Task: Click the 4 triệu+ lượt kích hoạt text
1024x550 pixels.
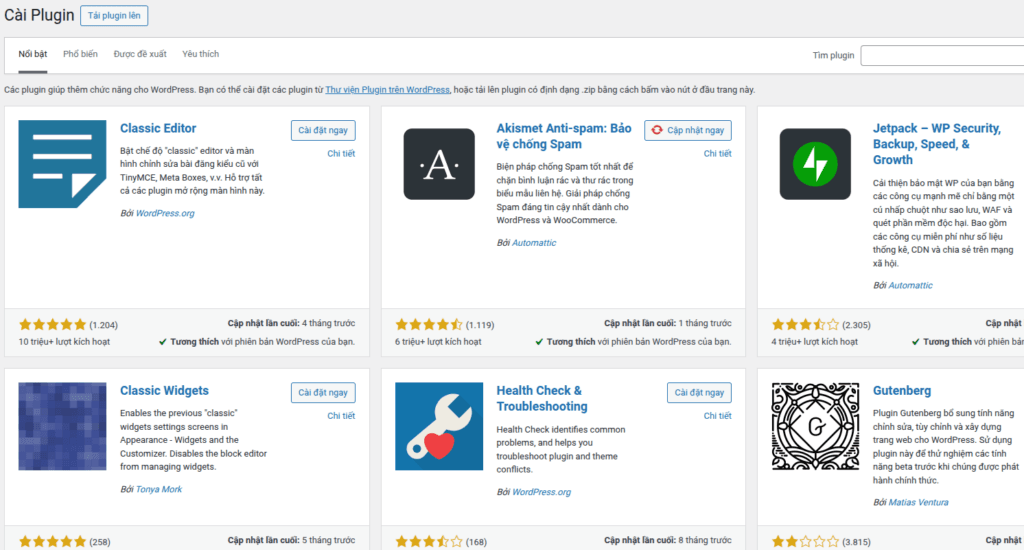Action: click(x=814, y=342)
